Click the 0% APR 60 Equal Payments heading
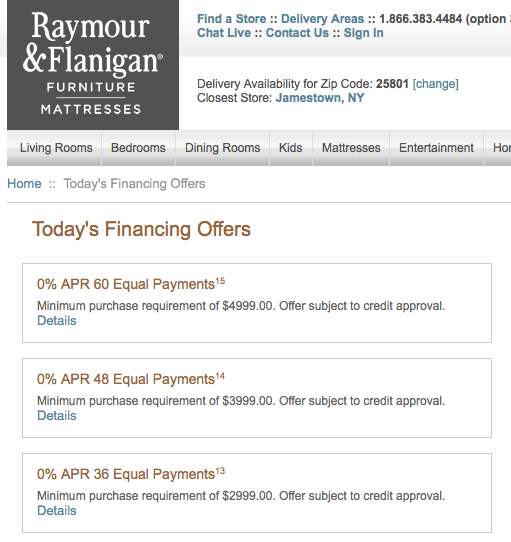 [131, 284]
